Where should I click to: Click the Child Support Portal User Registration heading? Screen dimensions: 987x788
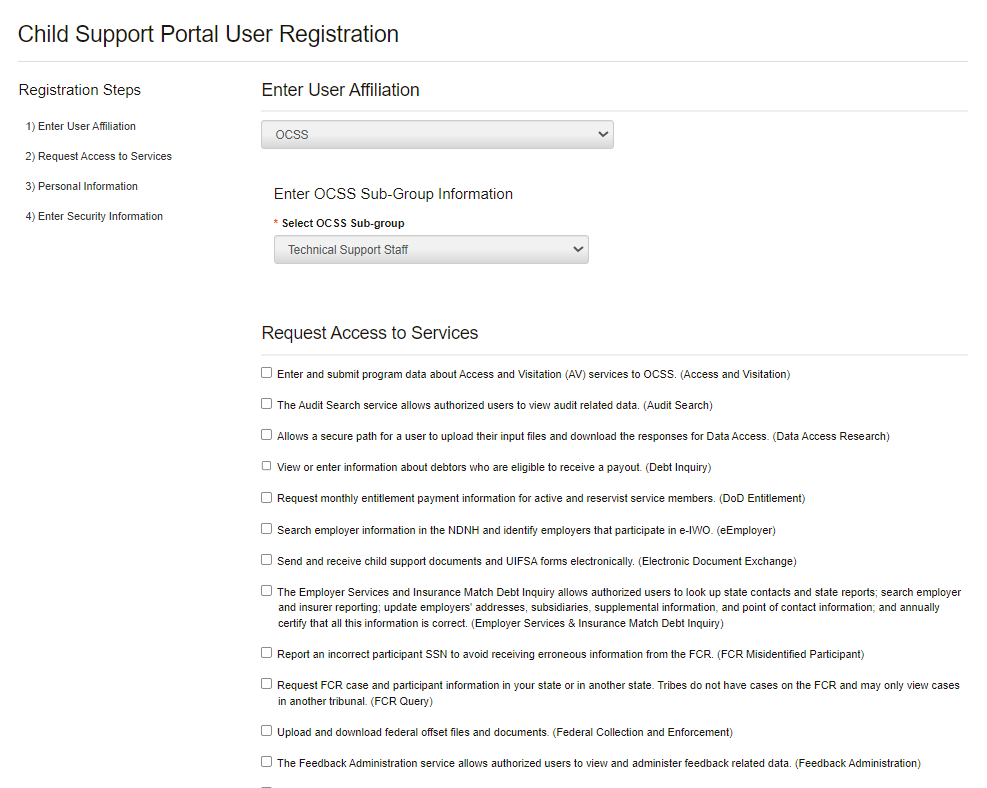[x=208, y=34]
